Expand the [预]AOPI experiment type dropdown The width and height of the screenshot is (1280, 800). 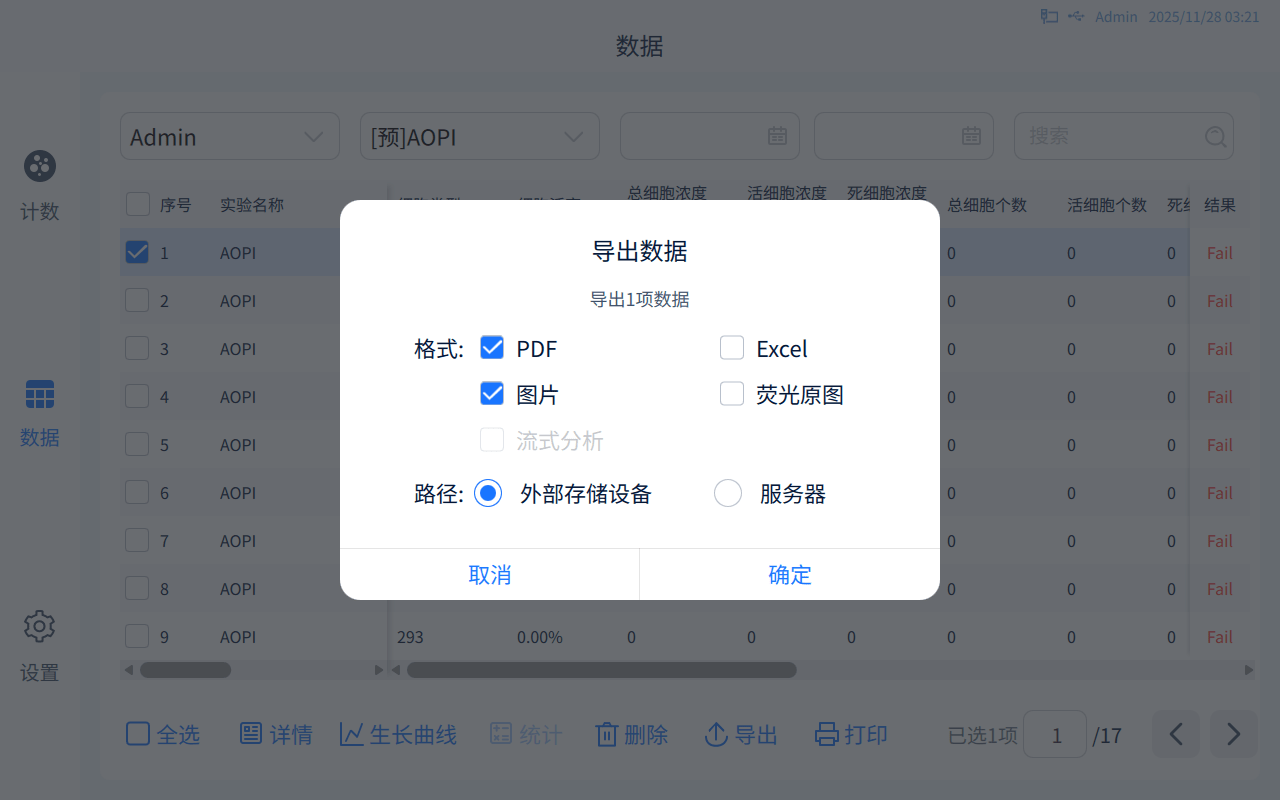coord(479,135)
